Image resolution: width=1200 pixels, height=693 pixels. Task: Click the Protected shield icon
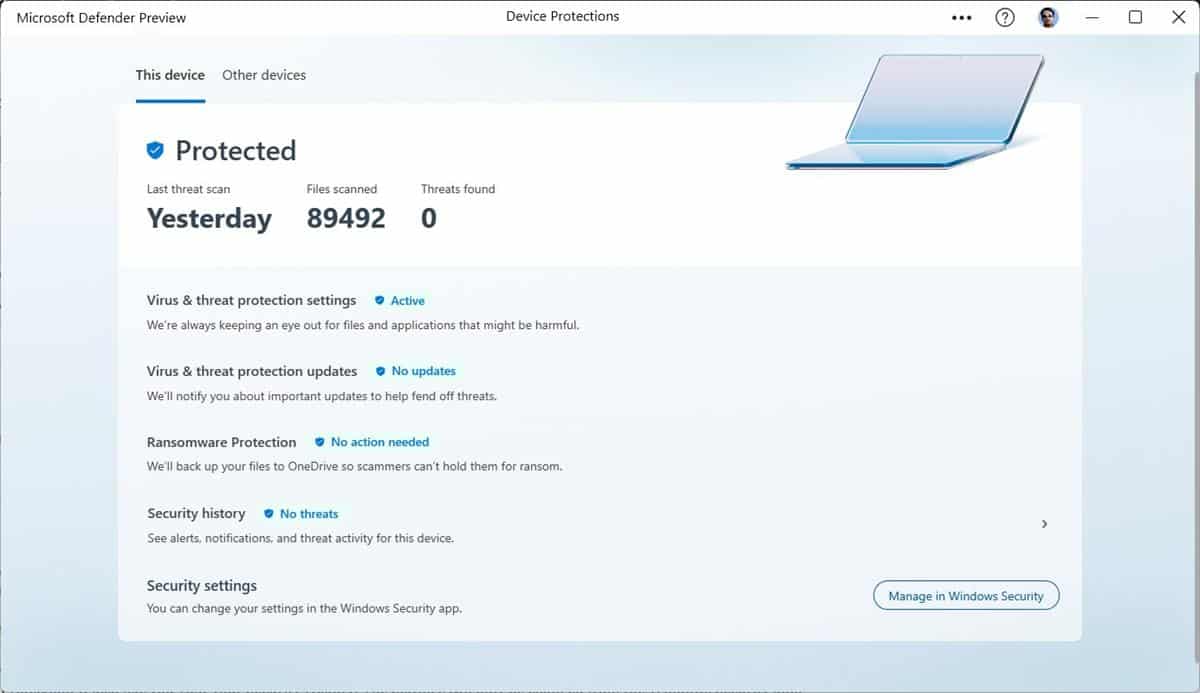[155, 150]
